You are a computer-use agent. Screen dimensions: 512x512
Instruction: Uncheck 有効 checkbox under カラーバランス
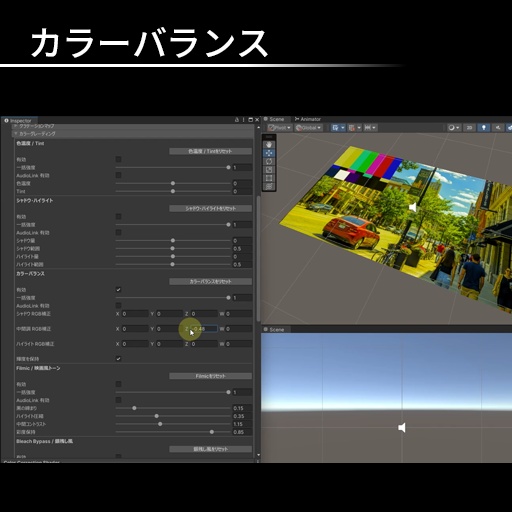(x=118, y=290)
